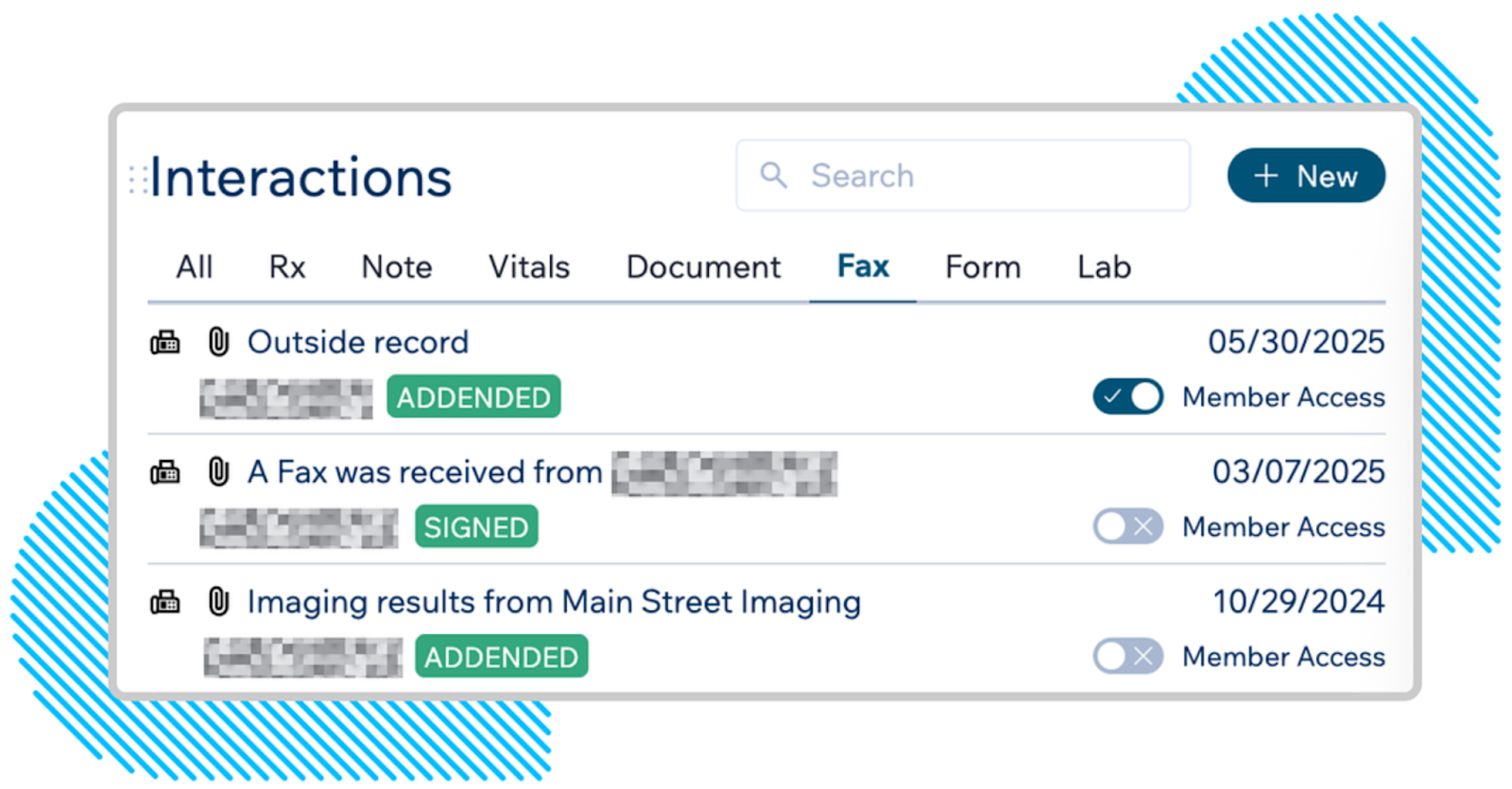This screenshot has height=789, width=1512.
Task: Enable Member Access for the 03/07/2025 fax
Action: [x=1127, y=526]
